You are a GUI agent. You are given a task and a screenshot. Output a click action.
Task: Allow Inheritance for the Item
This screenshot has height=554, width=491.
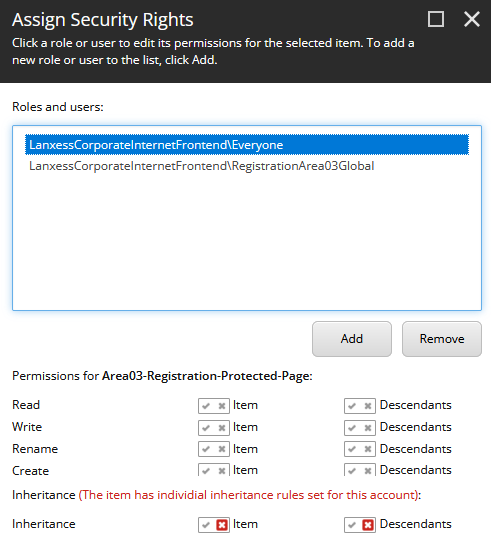click(x=206, y=525)
